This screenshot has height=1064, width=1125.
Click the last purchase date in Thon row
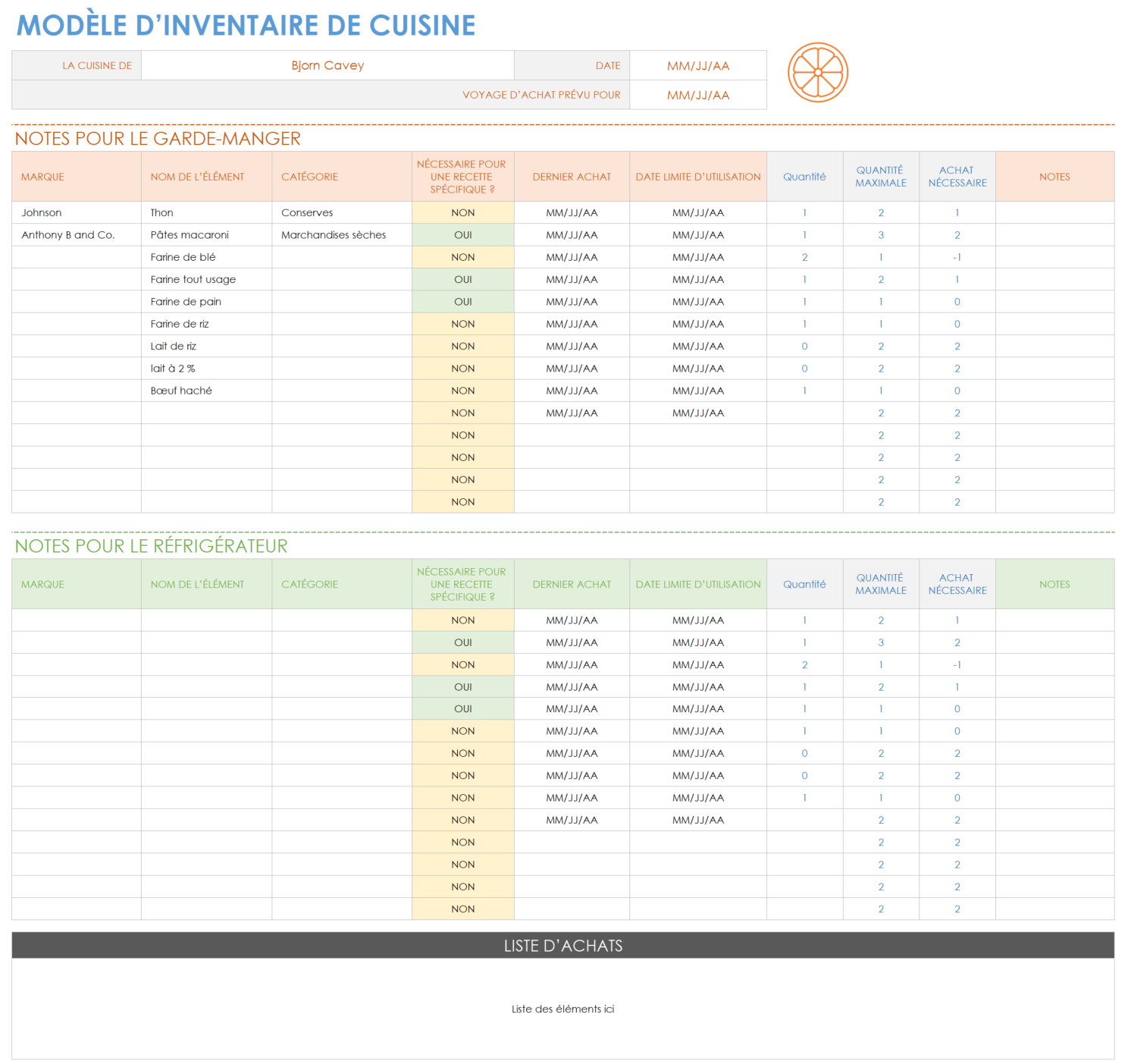click(572, 212)
